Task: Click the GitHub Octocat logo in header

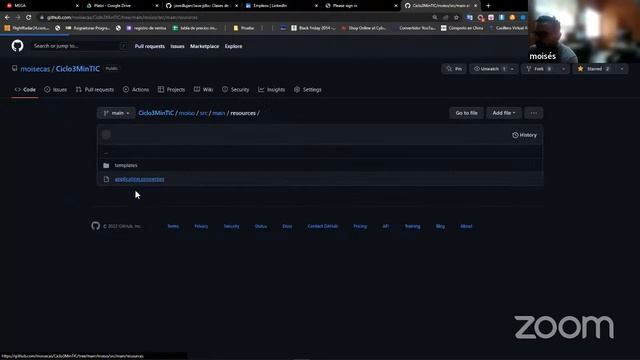Action: click(18, 46)
